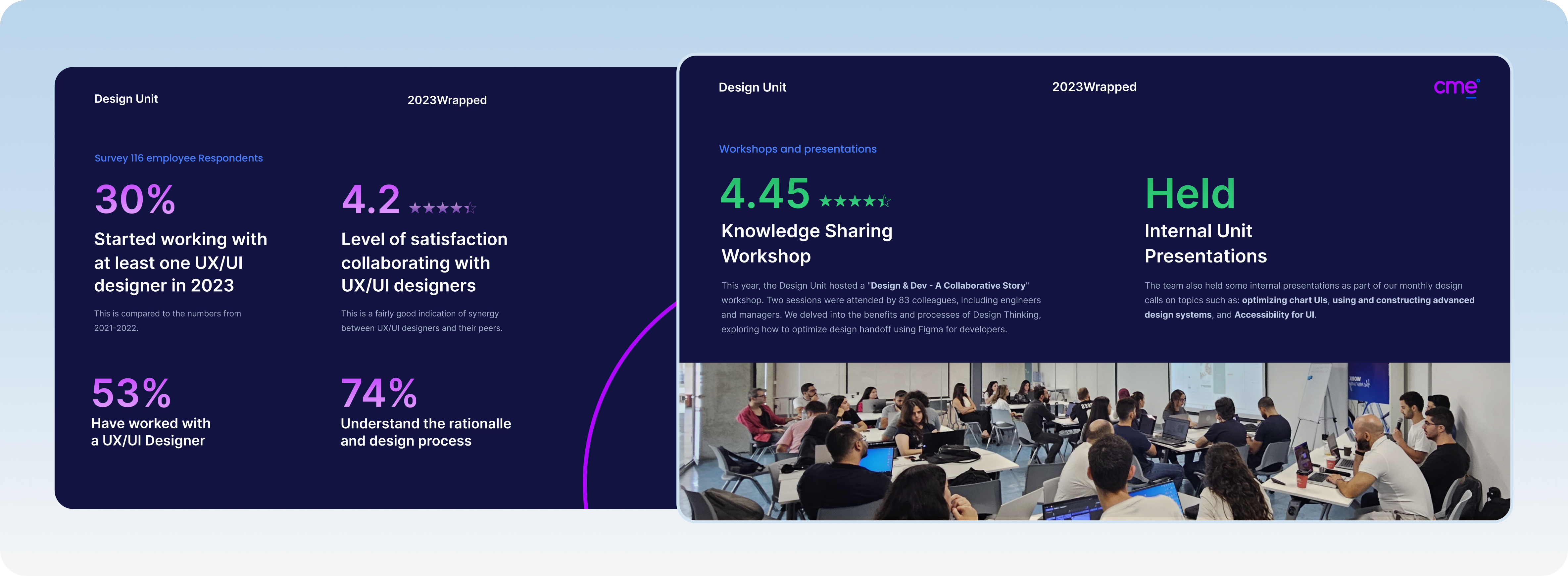The image size is (1568, 576).
Task: Click 'fairly good indication of synergy' note
Action: coord(421,321)
